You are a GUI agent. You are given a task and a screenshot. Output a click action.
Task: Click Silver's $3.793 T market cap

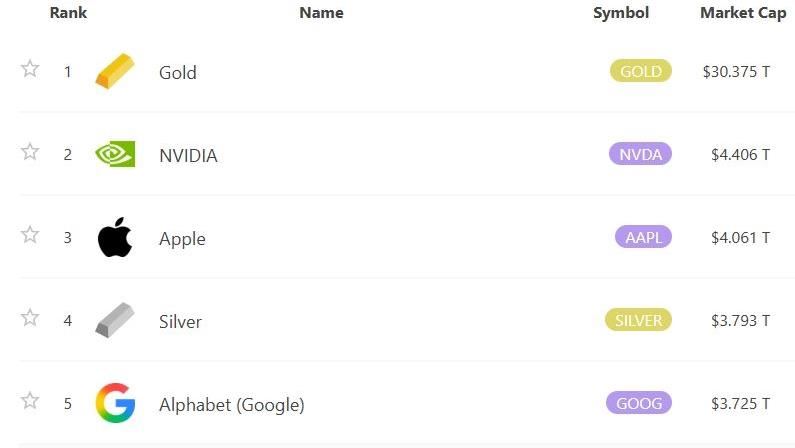click(736, 321)
